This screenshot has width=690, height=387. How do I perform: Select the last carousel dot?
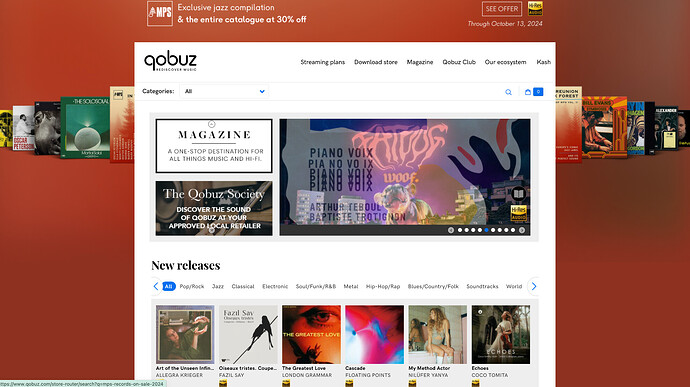pyautogui.click(x=513, y=230)
